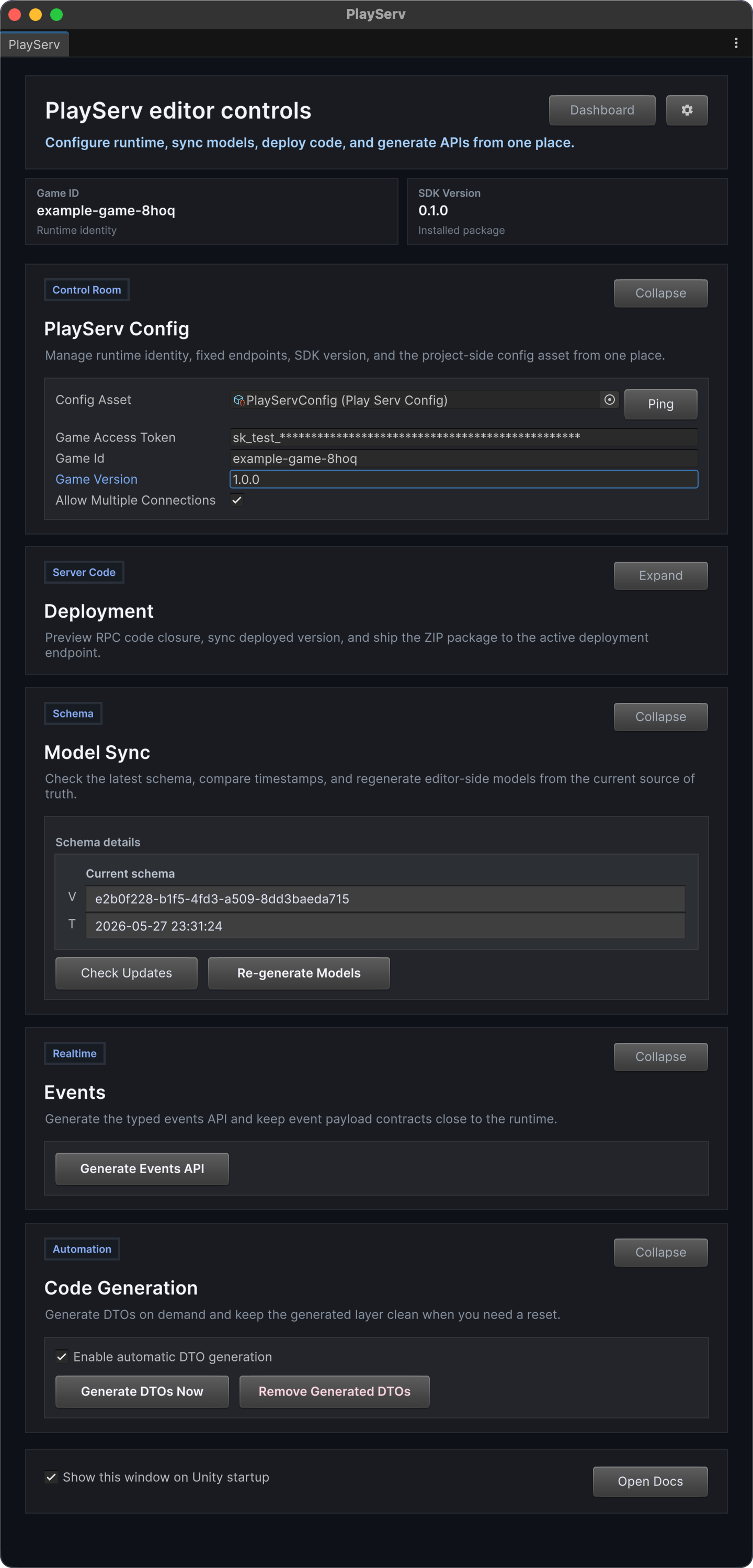Click the SDK Version 0.1.0 value

click(x=433, y=211)
